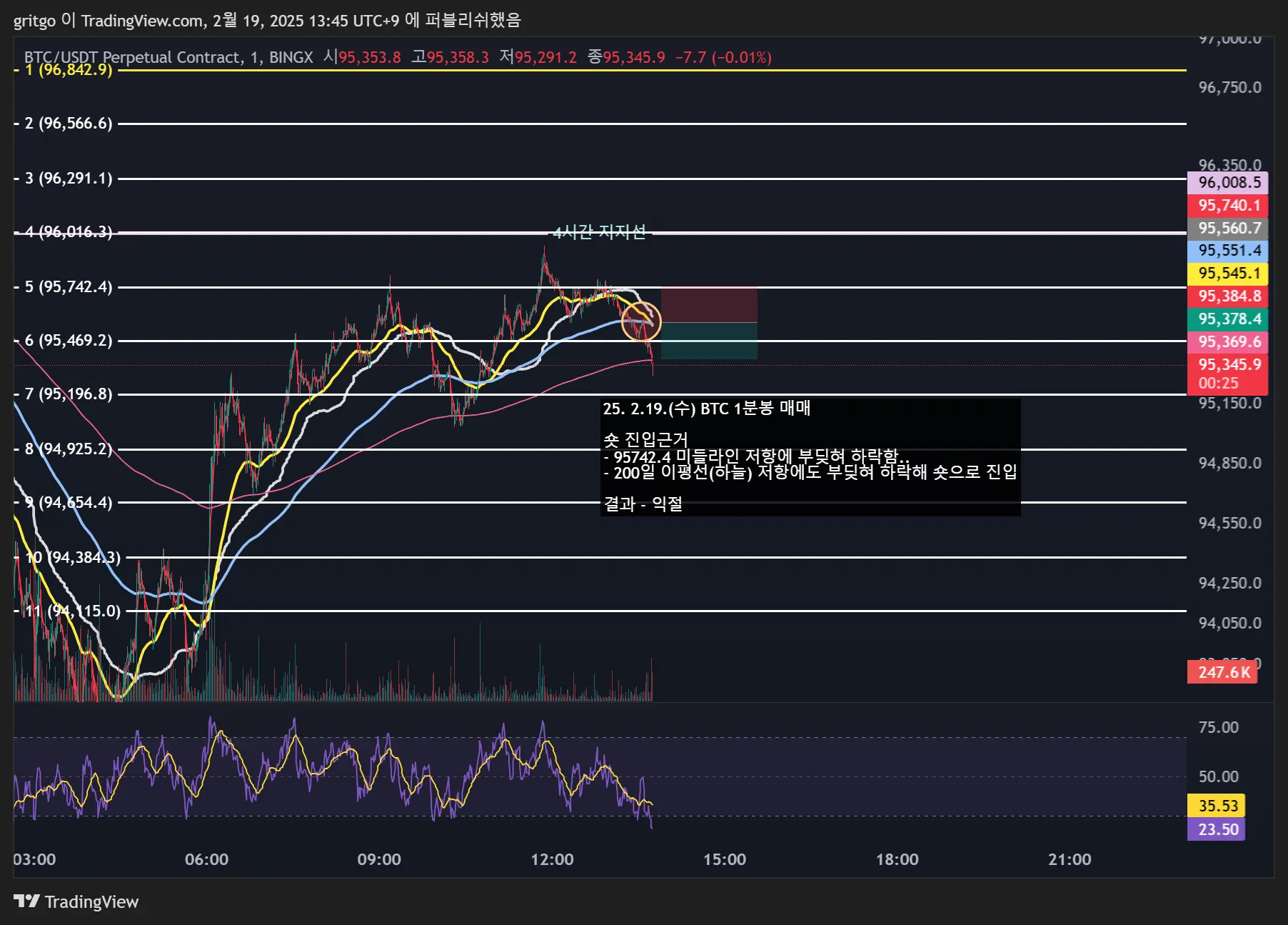Select the red 95,740.1 price tag
Viewport: 1288px width, 925px height.
pyautogui.click(x=1227, y=205)
